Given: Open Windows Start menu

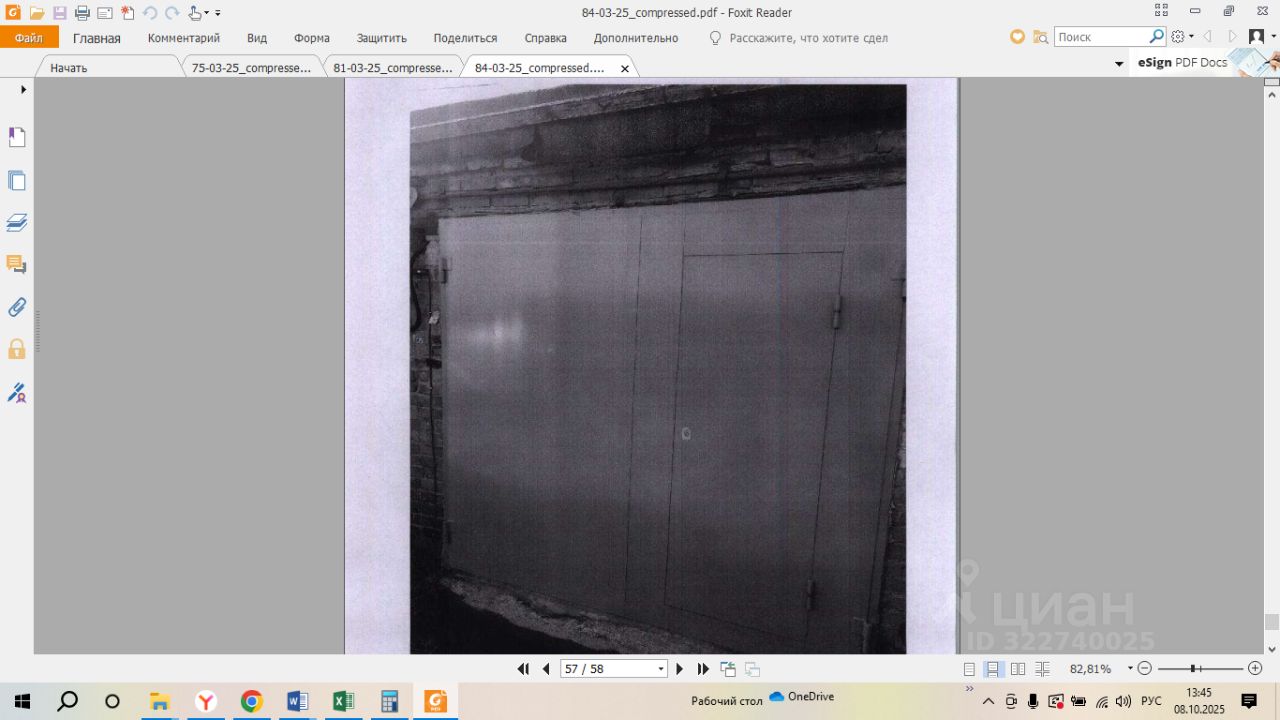Looking at the screenshot, I should tap(22, 701).
